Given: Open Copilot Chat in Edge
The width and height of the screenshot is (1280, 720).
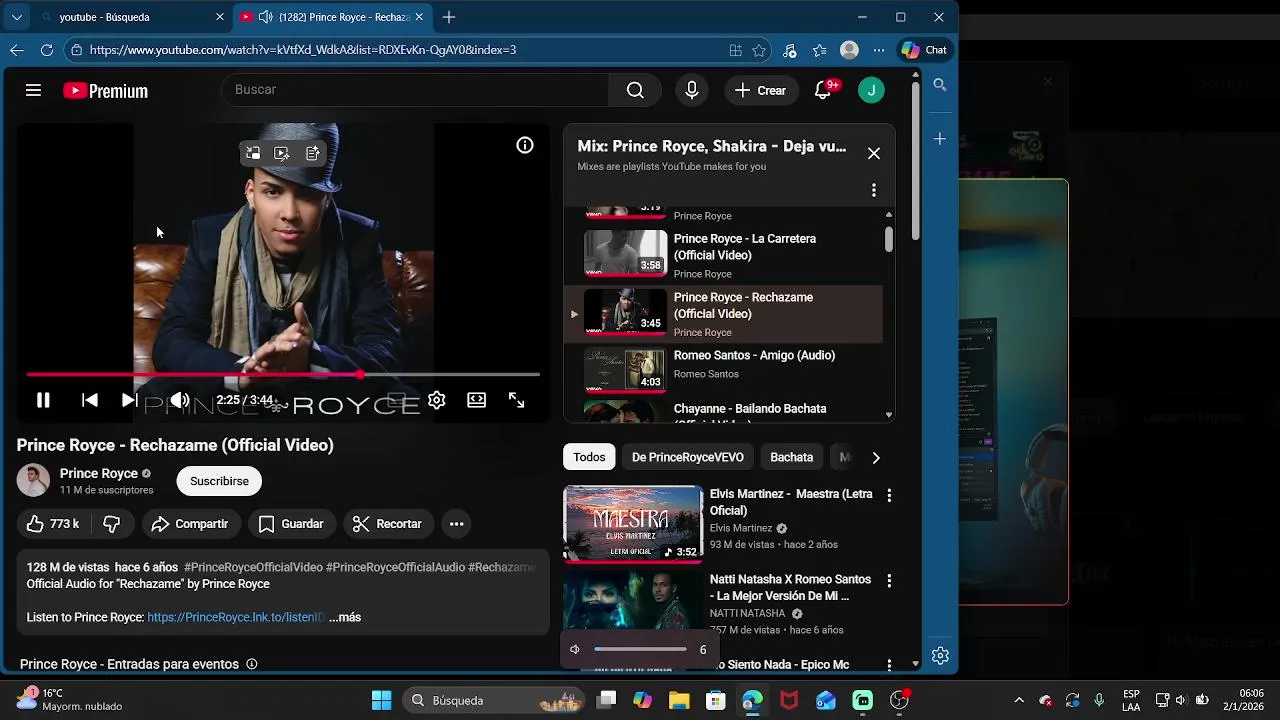Looking at the screenshot, I should point(924,50).
